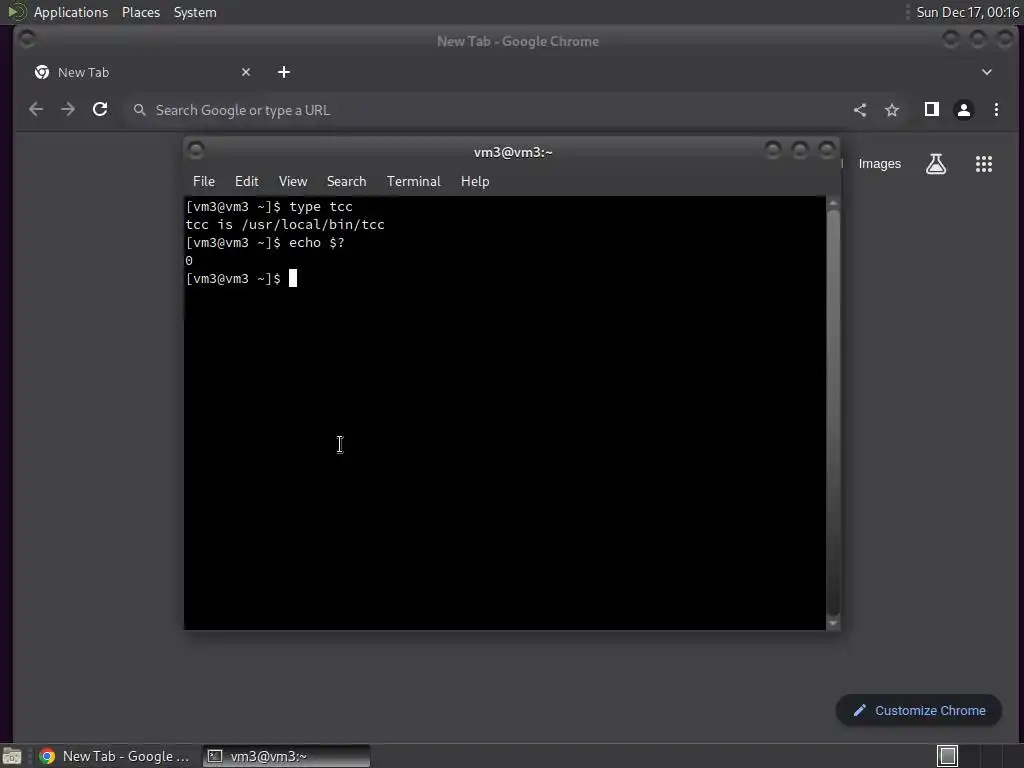Go back in Chrome history
Viewport: 1024px width, 768px height.
(x=36, y=110)
